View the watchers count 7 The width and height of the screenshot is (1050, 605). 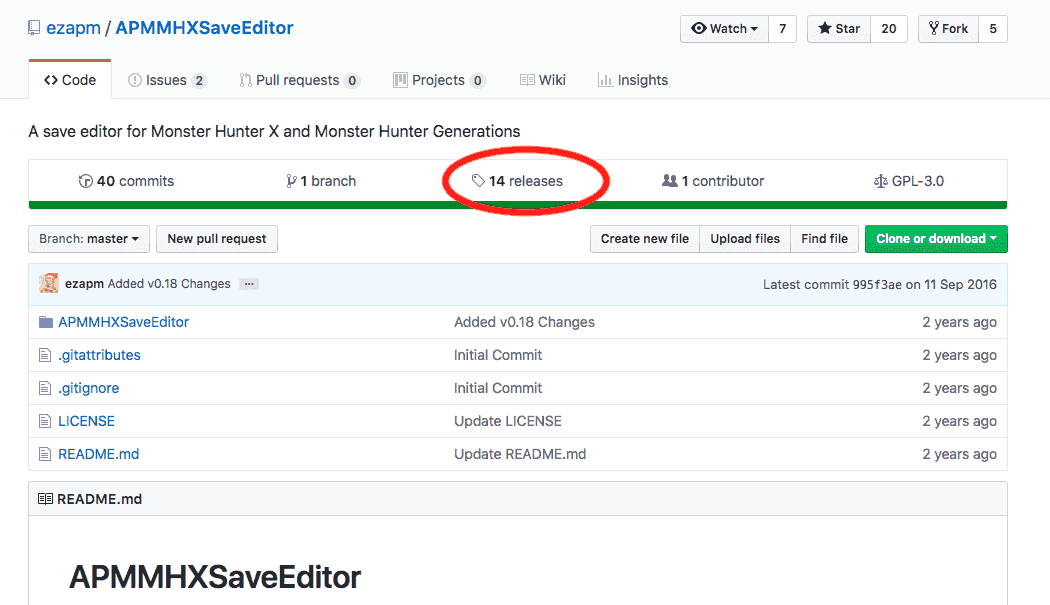(x=782, y=29)
